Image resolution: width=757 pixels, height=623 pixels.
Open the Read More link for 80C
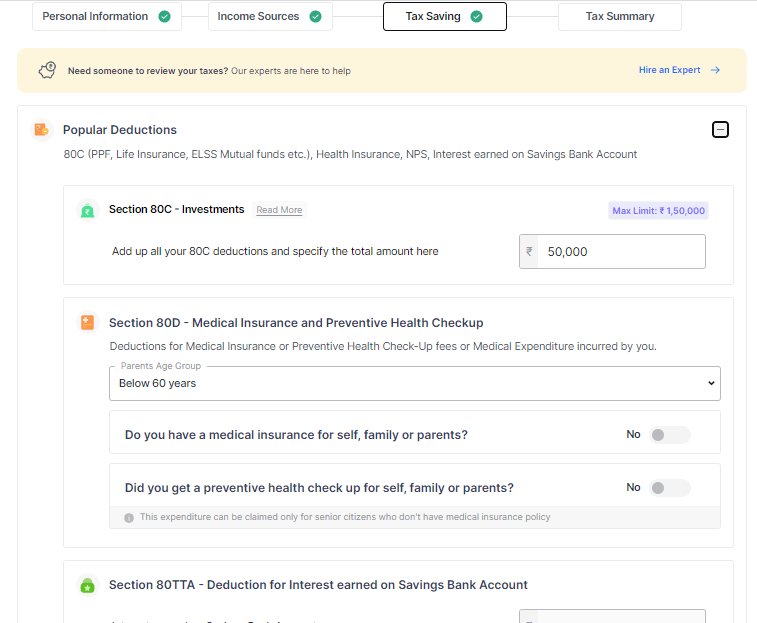(279, 210)
